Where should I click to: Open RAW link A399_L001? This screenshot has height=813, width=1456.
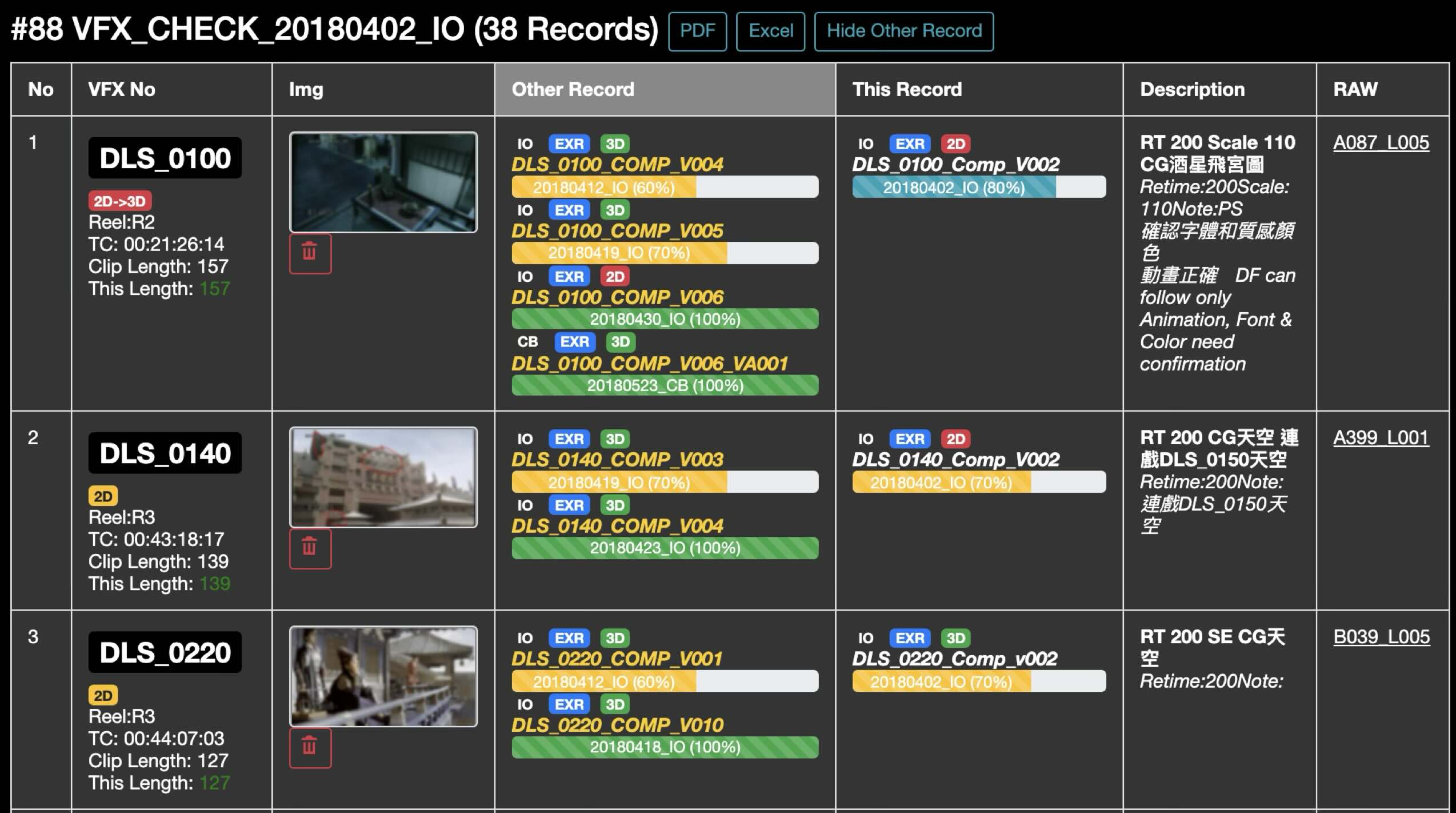pos(1381,438)
